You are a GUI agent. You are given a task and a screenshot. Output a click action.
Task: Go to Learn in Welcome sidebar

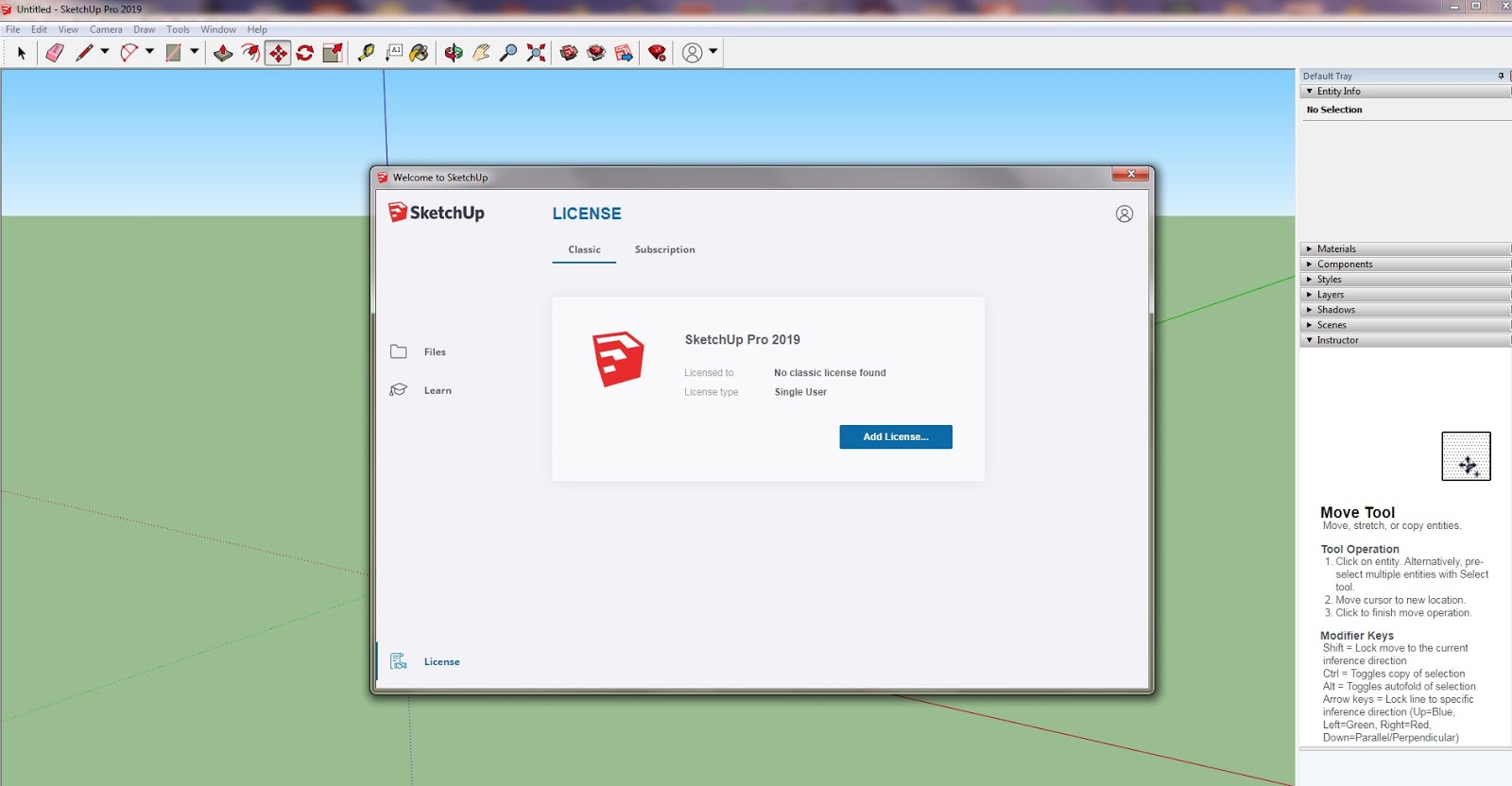pyautogui.click(x=421, y=390)
